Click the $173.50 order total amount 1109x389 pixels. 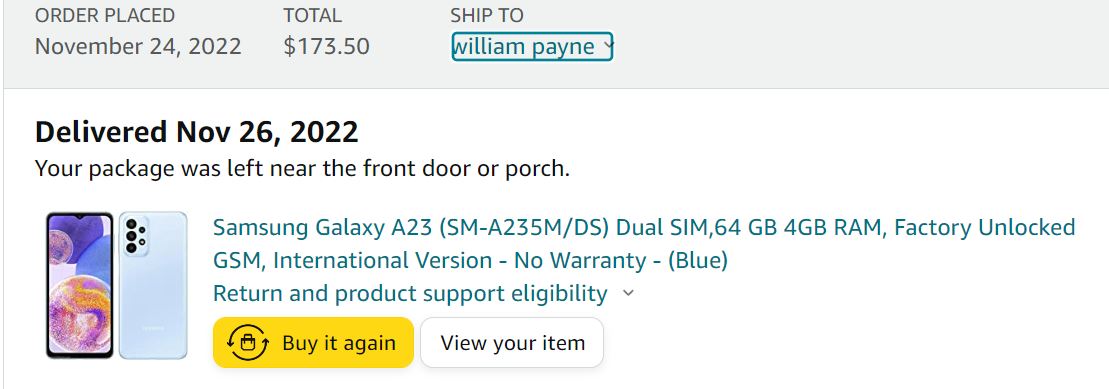pos(326,47)
